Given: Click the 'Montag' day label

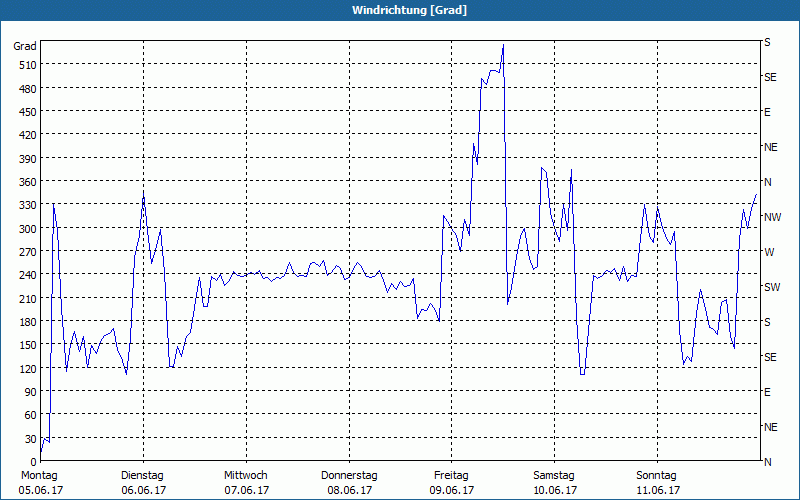Looking at the screenshot, I should click(39, 476).
